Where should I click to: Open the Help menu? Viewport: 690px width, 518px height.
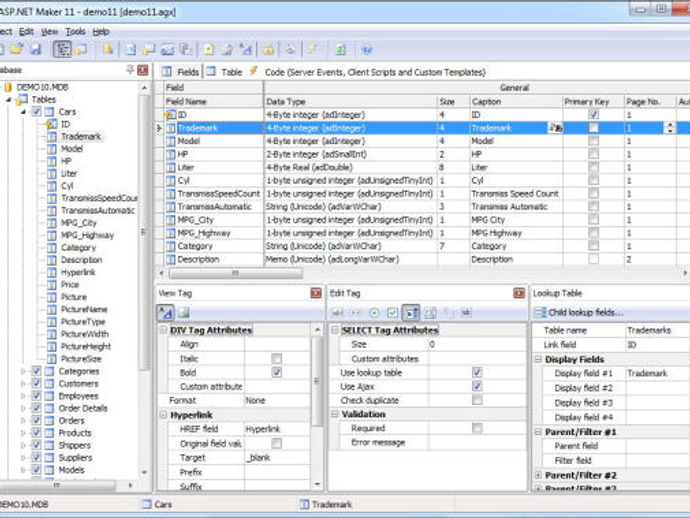101,32
